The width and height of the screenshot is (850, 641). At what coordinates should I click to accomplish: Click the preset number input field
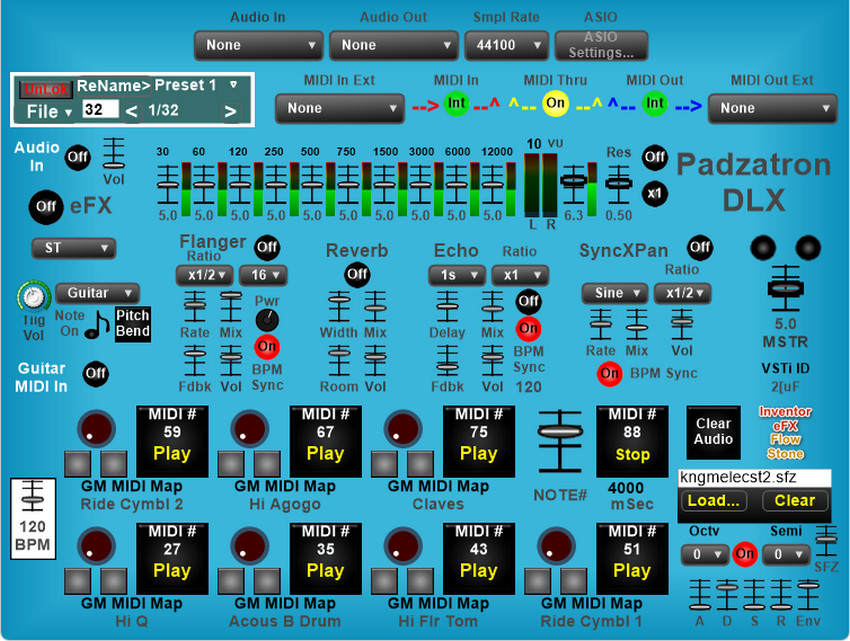[x=100, y=110]
